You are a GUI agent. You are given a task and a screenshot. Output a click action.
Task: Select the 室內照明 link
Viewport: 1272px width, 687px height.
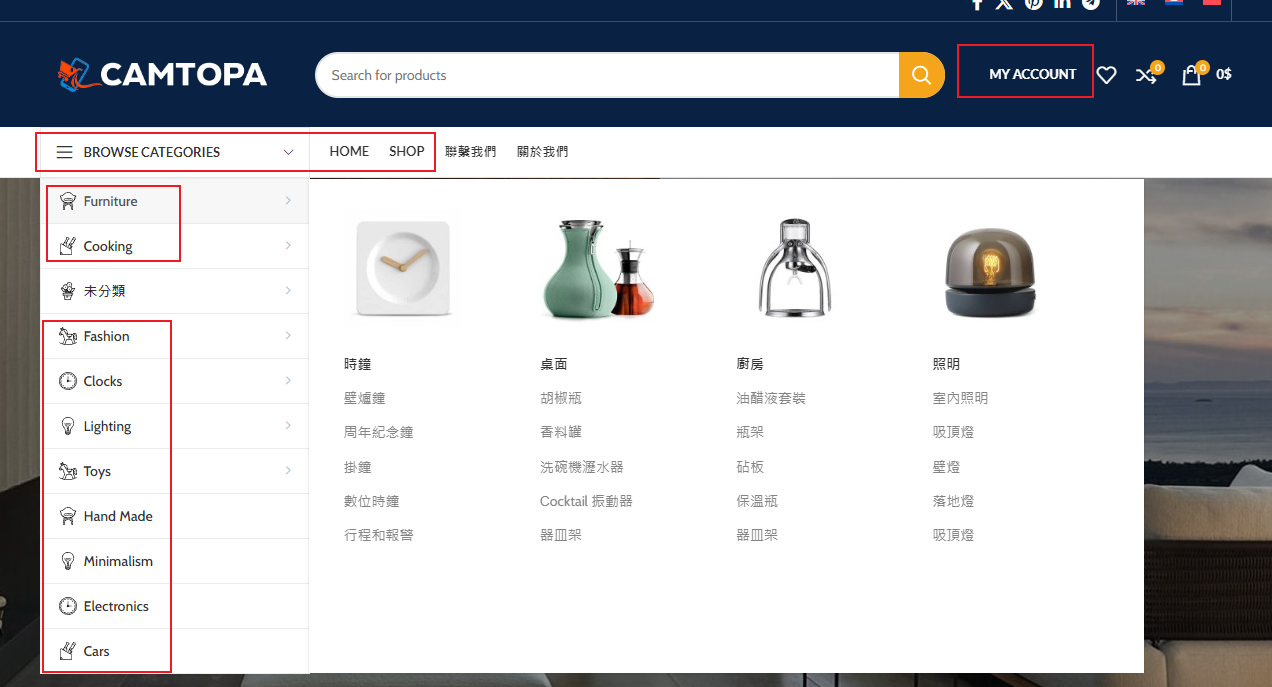coord(960,398)
